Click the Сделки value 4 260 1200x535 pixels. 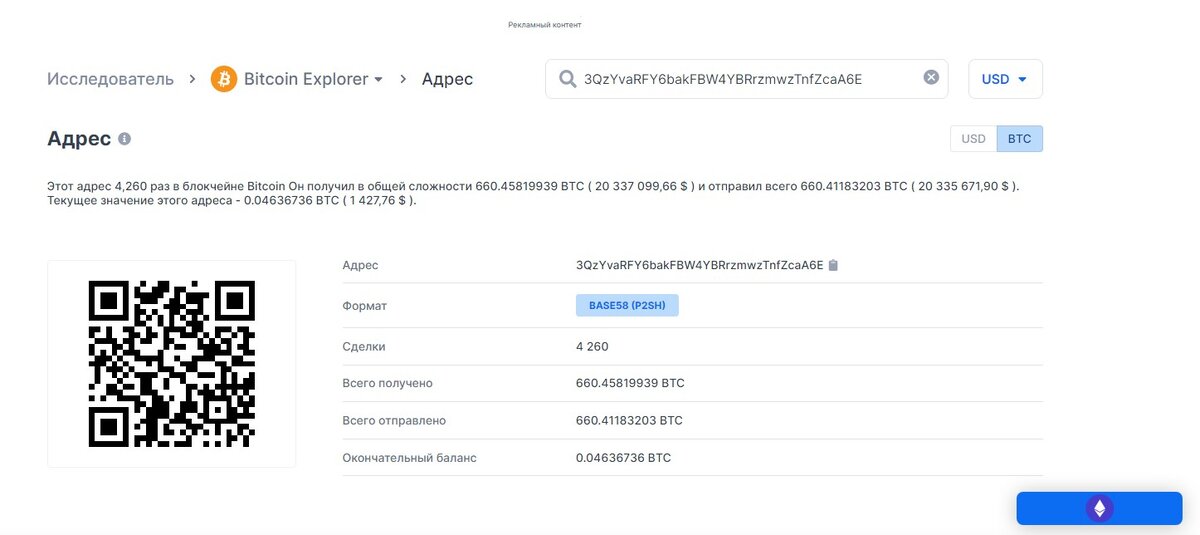pyautogui.click(x=592, y=346)
